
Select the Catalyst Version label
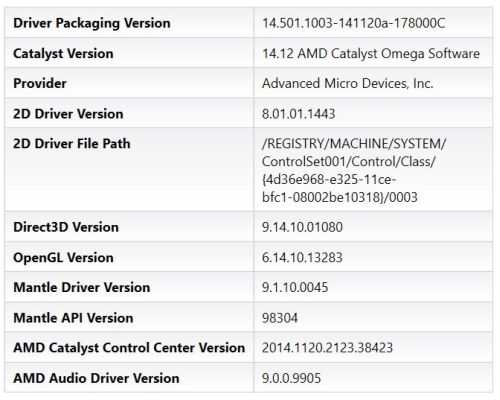click(x=63, y=54)
